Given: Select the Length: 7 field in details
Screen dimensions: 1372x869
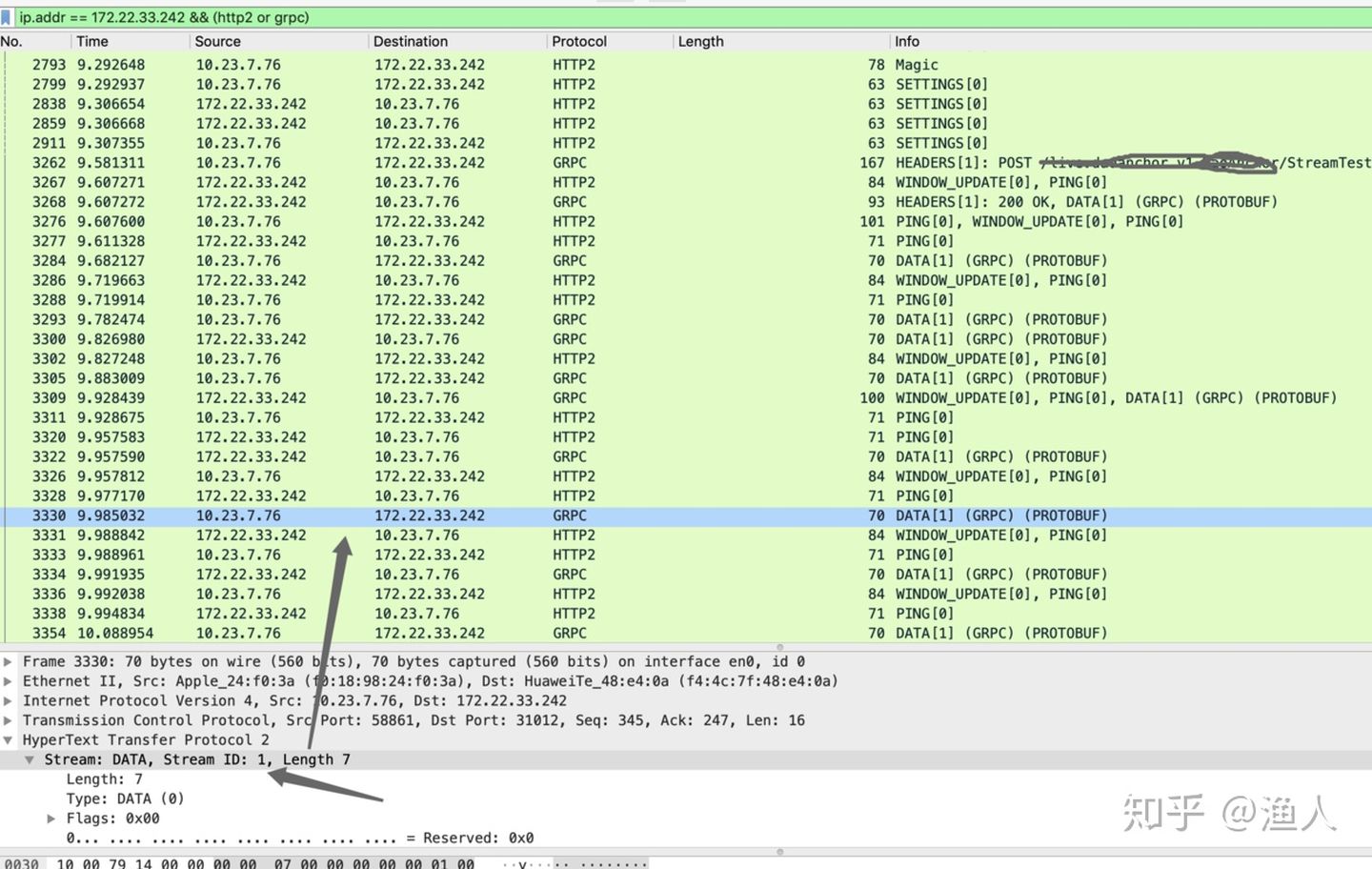Looking at the screenshot, I should 105,778.
